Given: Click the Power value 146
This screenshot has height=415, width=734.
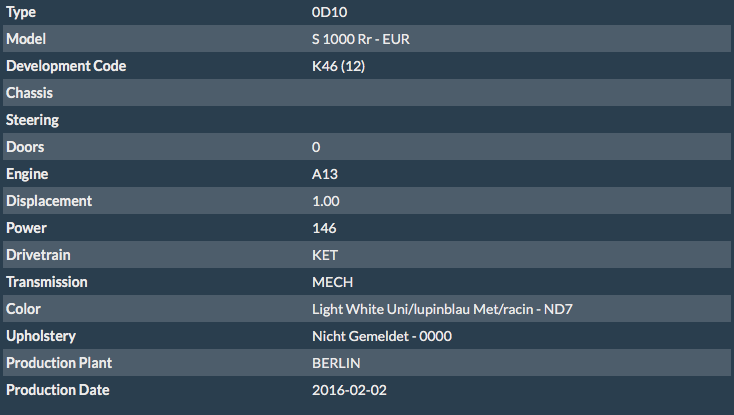Looking at the screenshot, I should [x=324, y=228].
